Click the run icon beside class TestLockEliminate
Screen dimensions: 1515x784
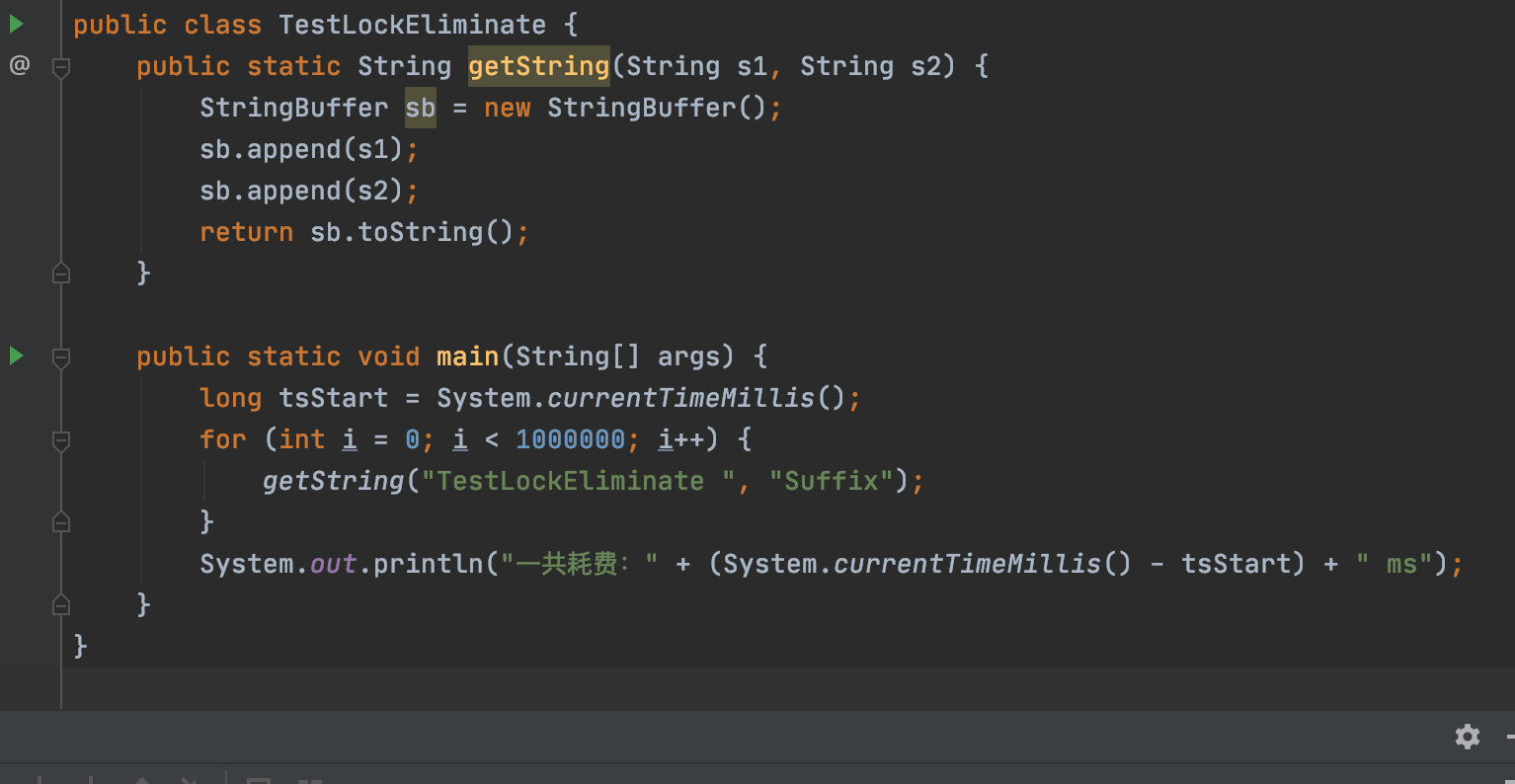pyautogui.click(x=17, y=24)
